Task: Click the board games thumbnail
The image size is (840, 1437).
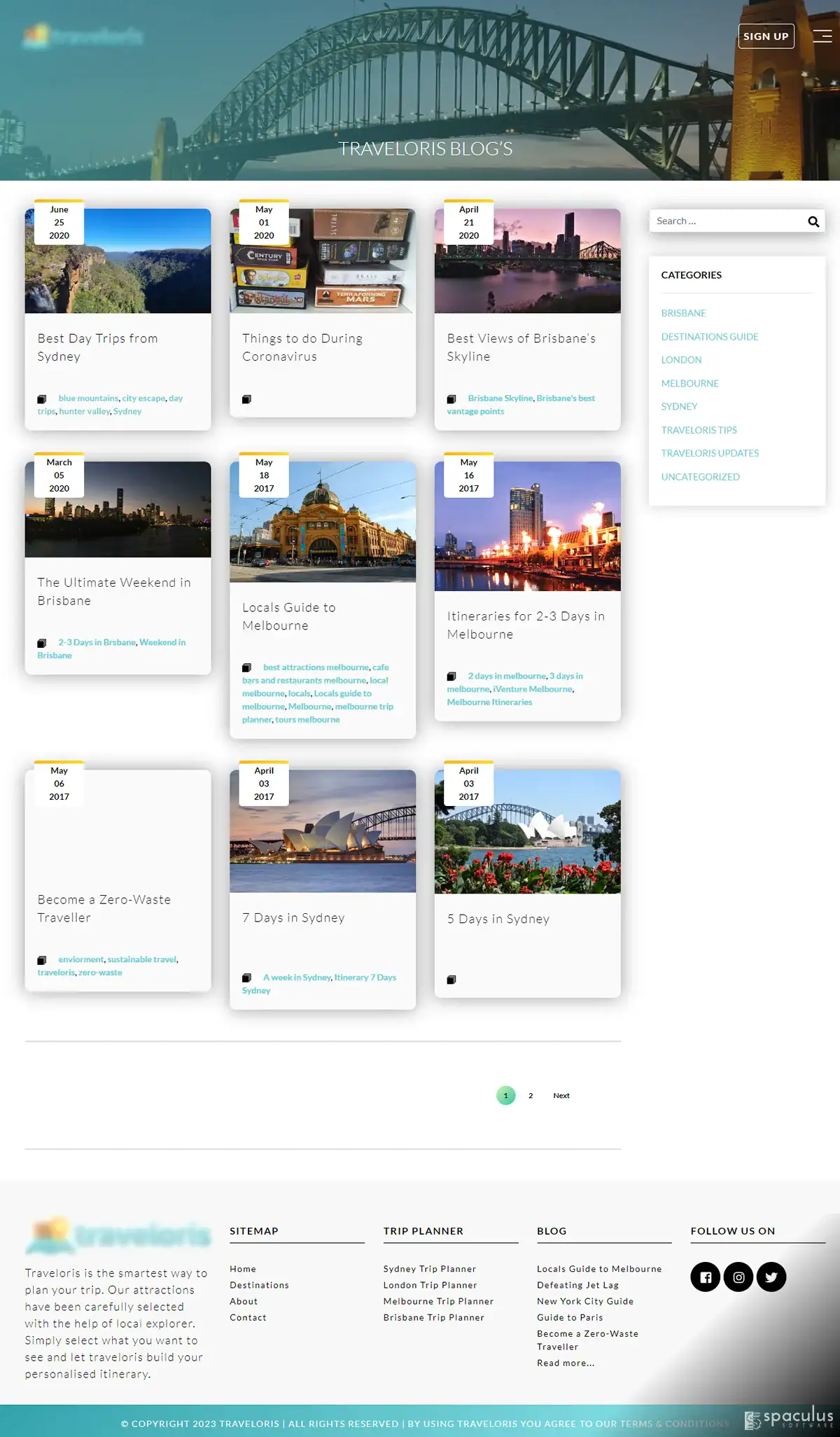Action: click(x=323, y=261)
